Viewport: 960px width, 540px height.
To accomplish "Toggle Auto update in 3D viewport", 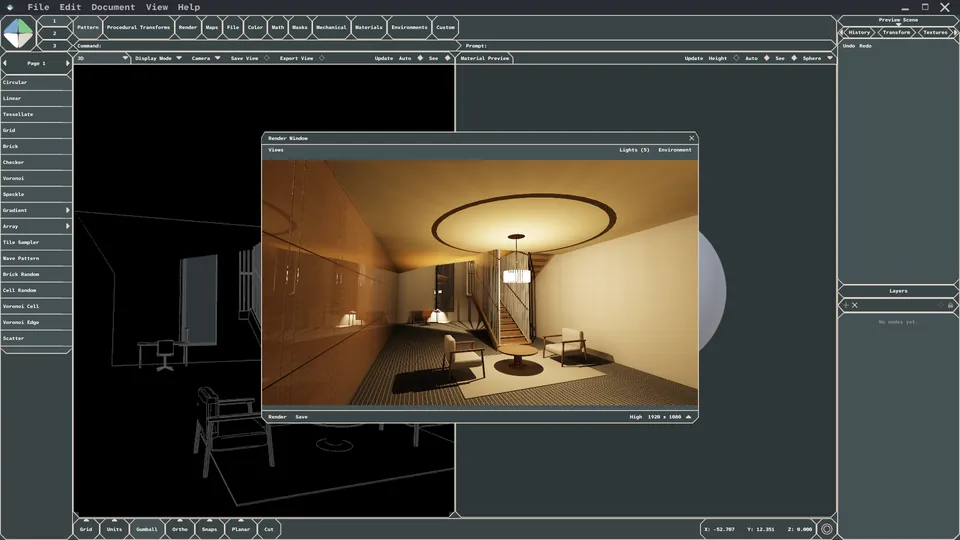I will coord(420,58).
